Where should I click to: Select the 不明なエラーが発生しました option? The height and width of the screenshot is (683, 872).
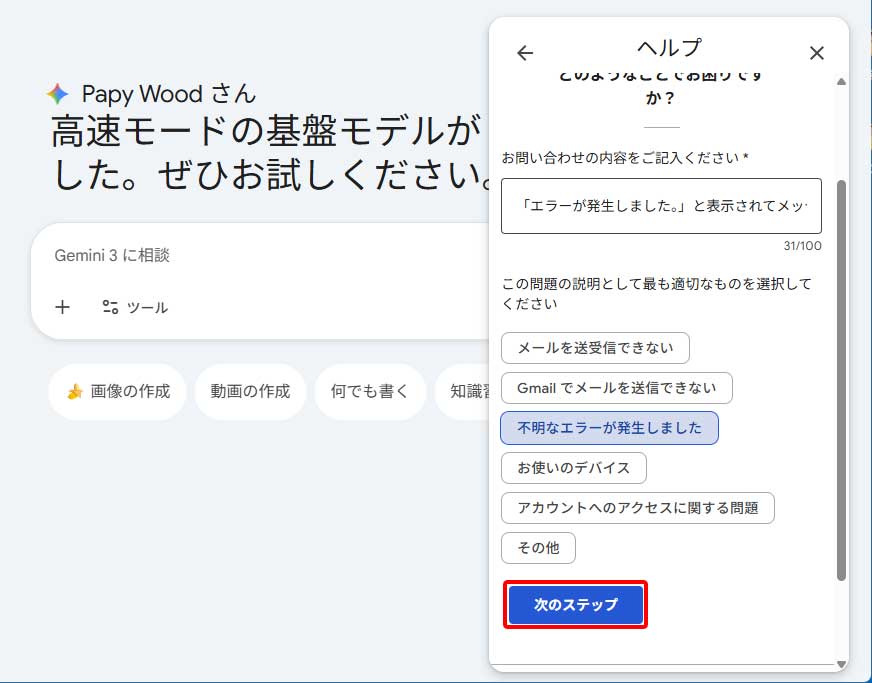point(608,428)
